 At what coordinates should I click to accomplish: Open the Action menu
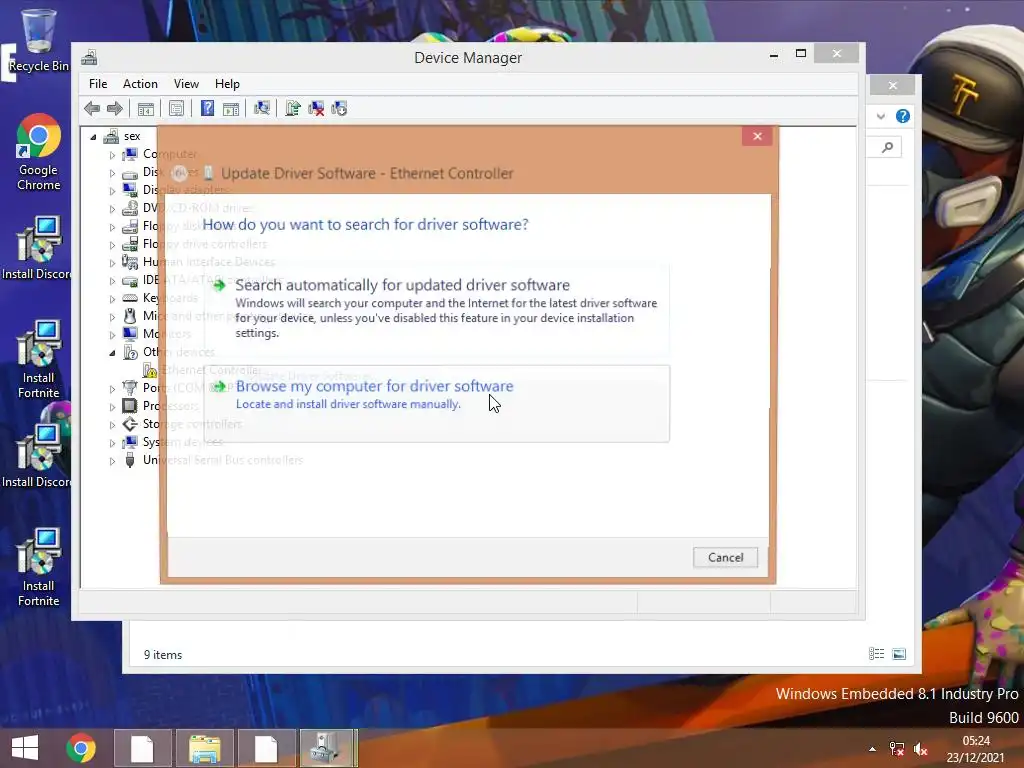(x=140, y=84)
